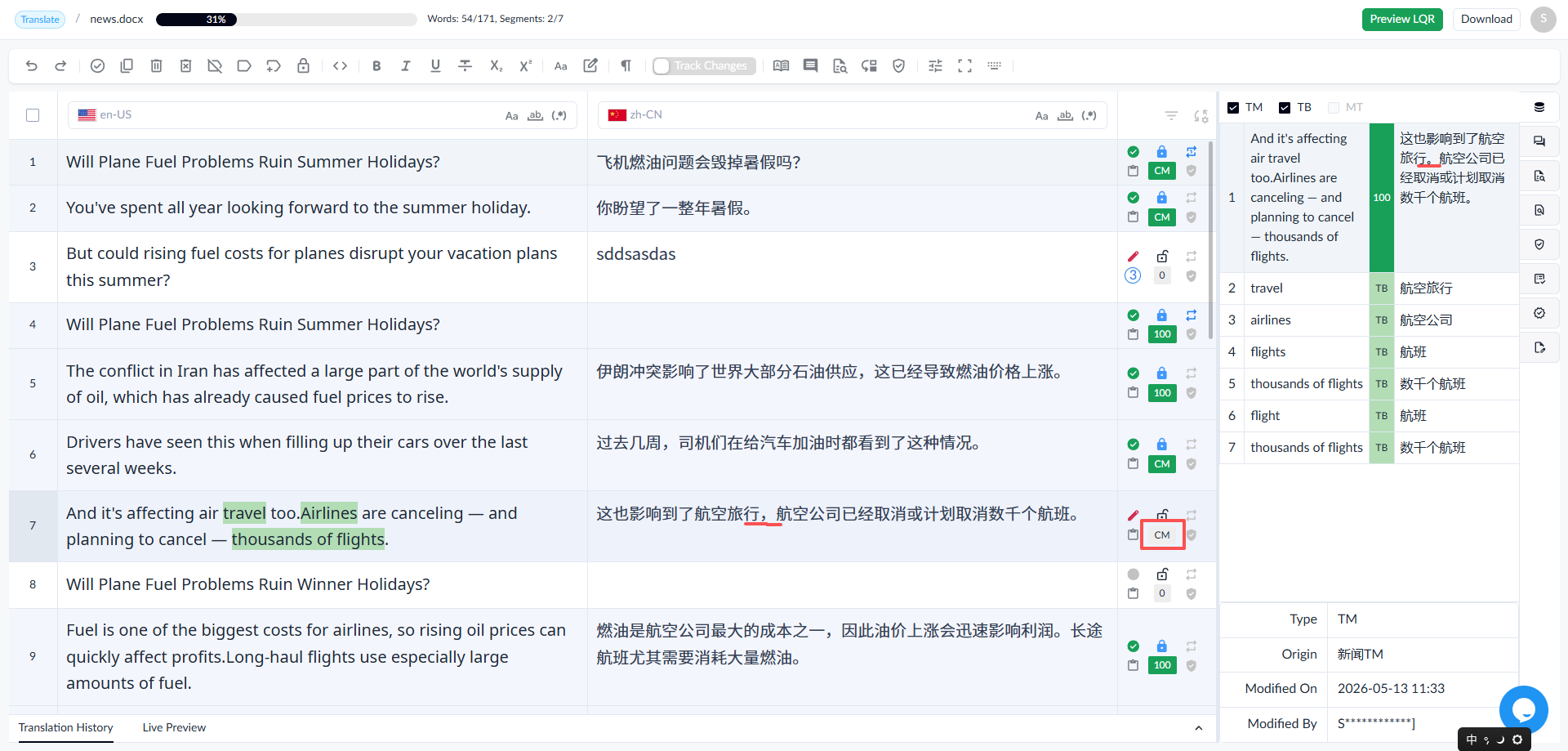Screen dimensions: 1568x751
Task: Apply subscript formatting
Action: pyautogui.click(x=496, y=66)
